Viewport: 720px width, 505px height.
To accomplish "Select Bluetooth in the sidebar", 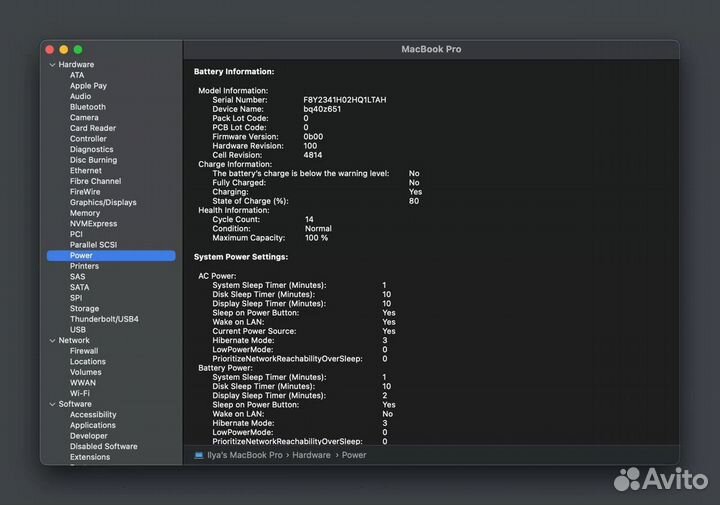I will click(x=88, y=107).
